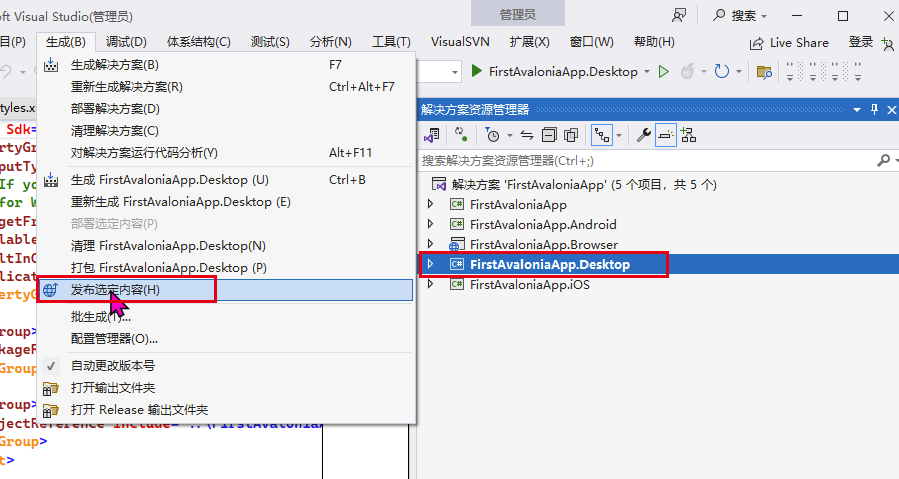Screen dimensions: 899x479
Task: Choose 重新生成解决方案(R) menu item
Action: tap(226, 87)
